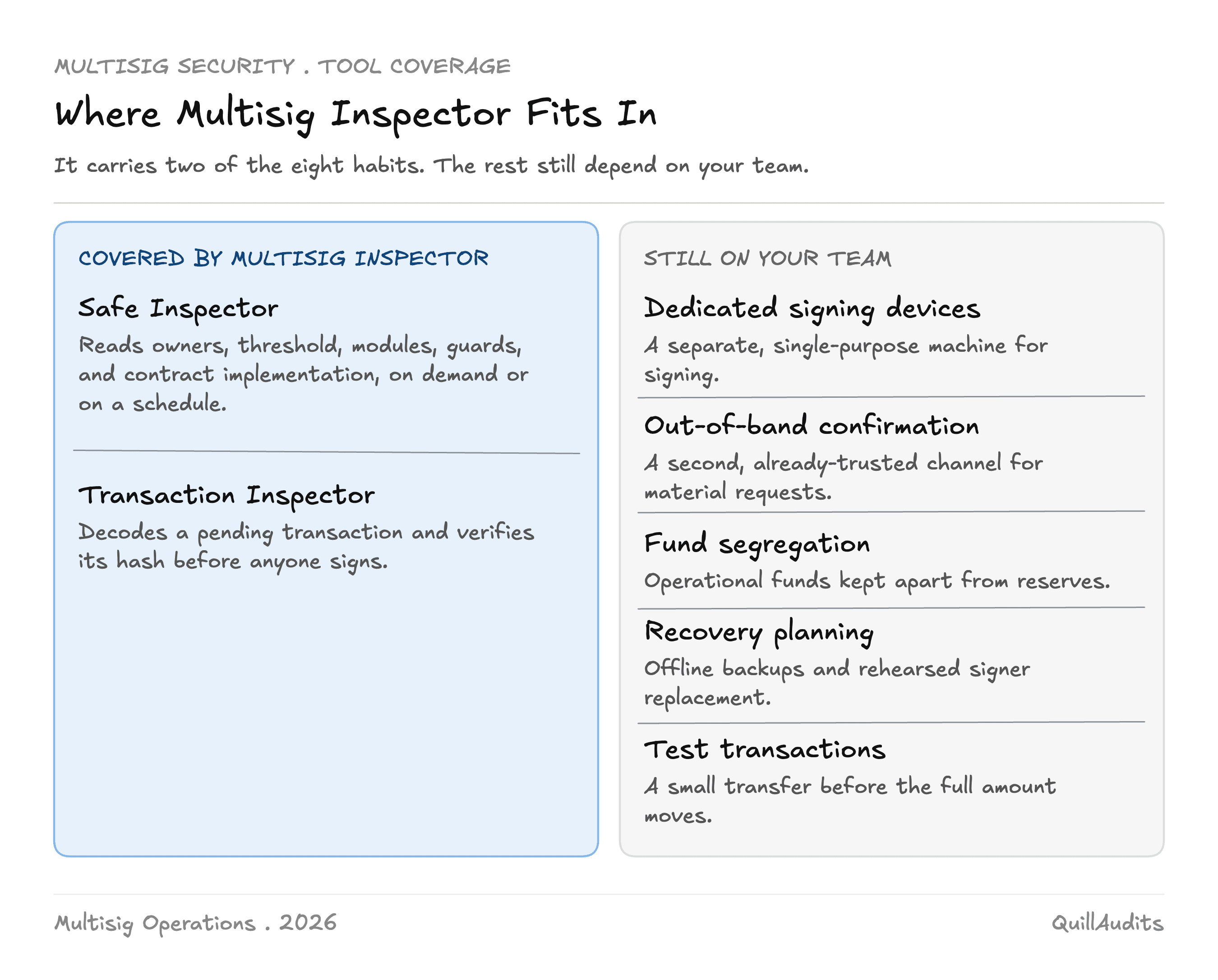1218x980 pixels.
Task: Select 'Operational funds kept apart from reserves' text
Action: coord(877,581)
